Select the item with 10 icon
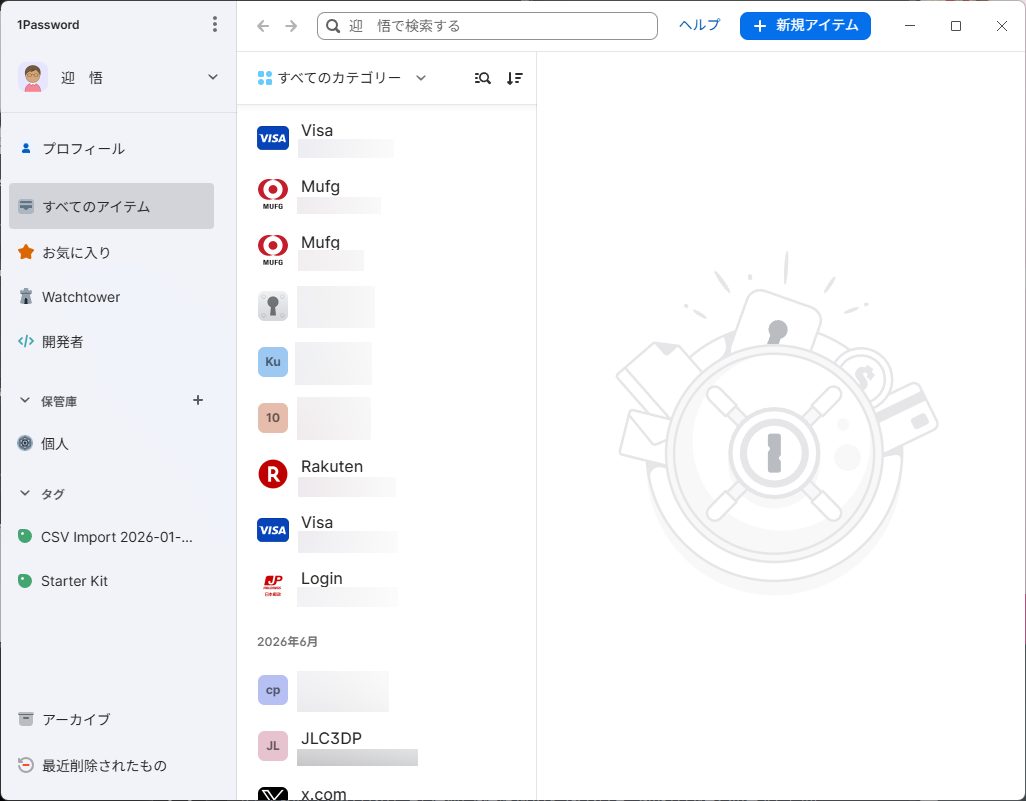 point(386,418)
